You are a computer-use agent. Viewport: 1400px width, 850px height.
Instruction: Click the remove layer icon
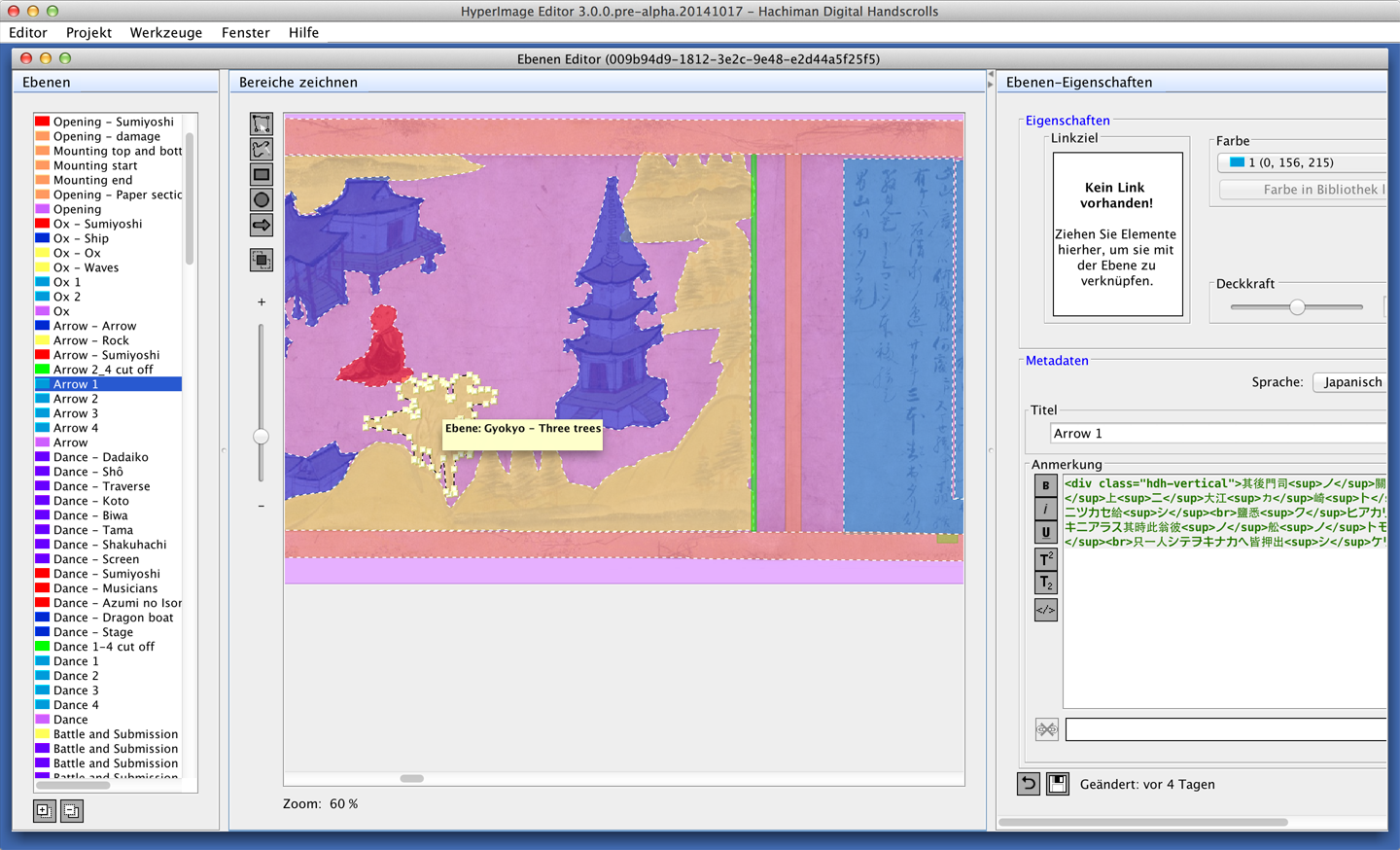tap(71, 810)
